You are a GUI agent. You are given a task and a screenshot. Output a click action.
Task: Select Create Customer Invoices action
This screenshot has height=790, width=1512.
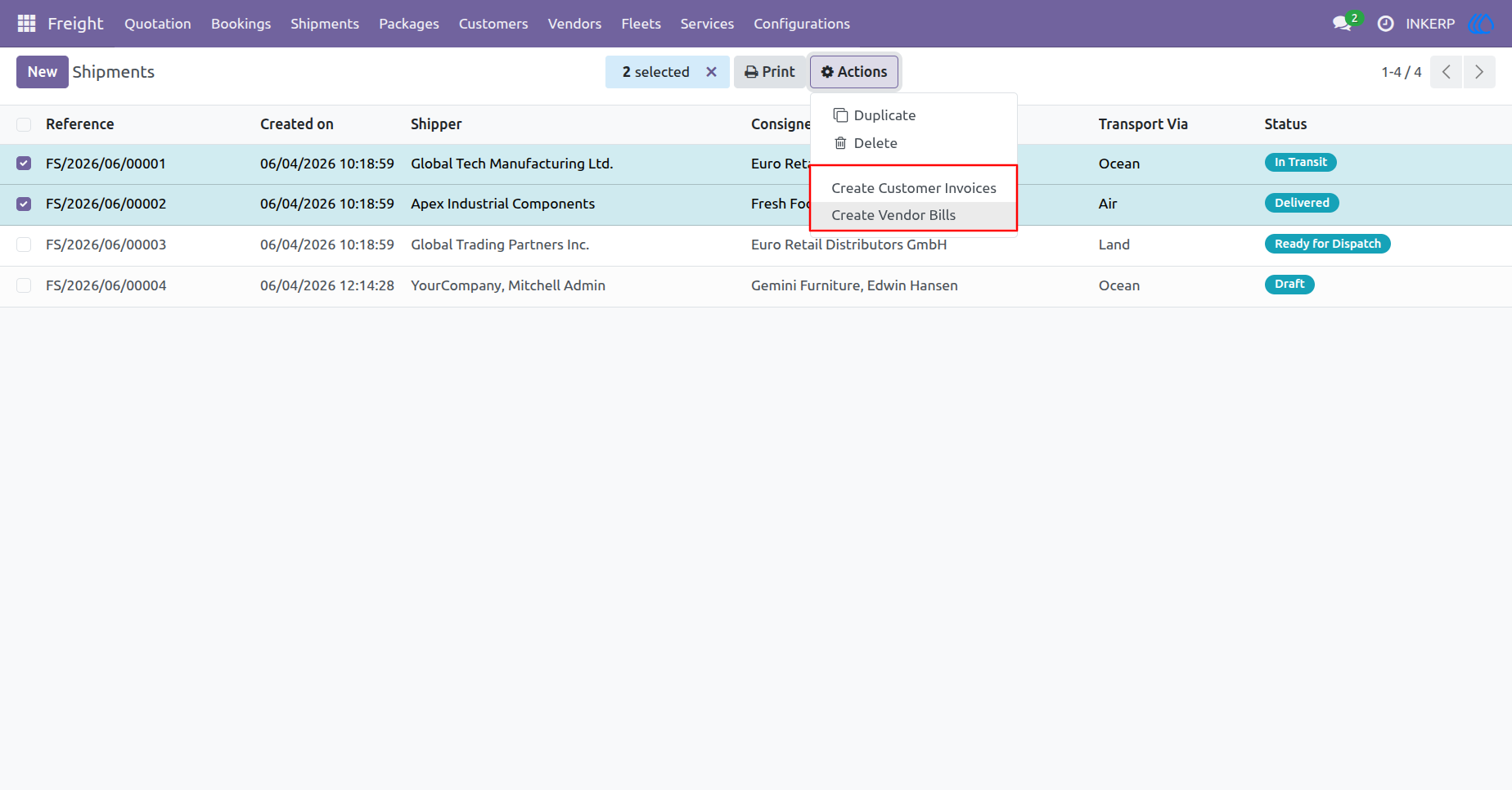click(x=914, y=188)
